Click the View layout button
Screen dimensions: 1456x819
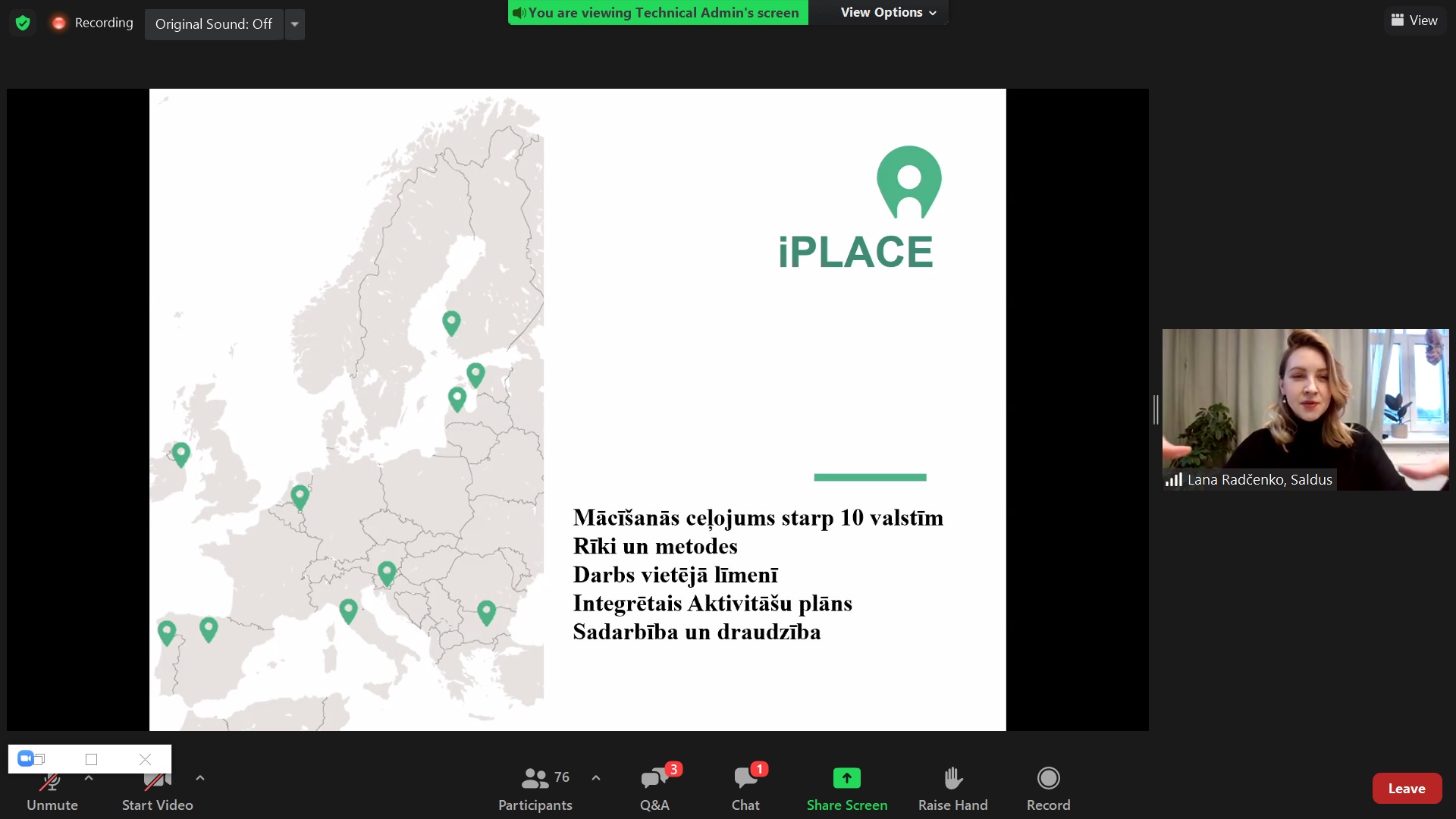(1414, 20)
